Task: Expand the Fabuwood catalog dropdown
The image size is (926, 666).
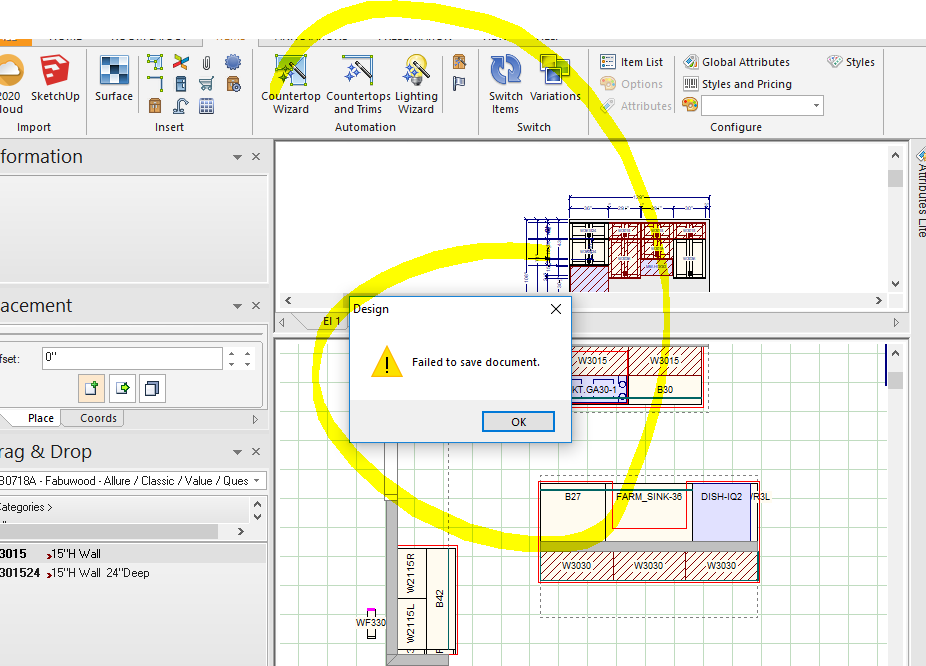Action: pyautogui.click(x=258, y=481)
